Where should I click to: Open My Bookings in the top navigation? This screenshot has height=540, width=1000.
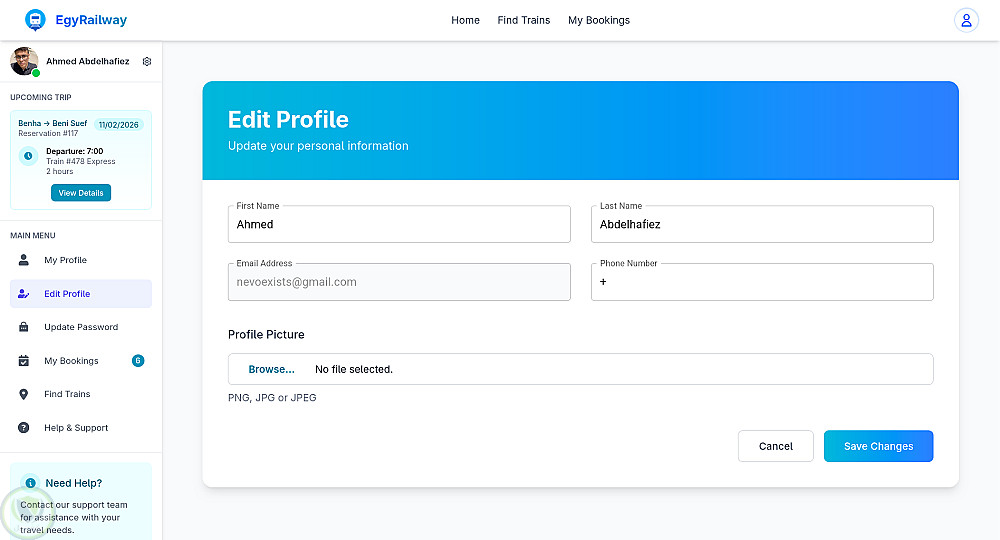(599, 20)
